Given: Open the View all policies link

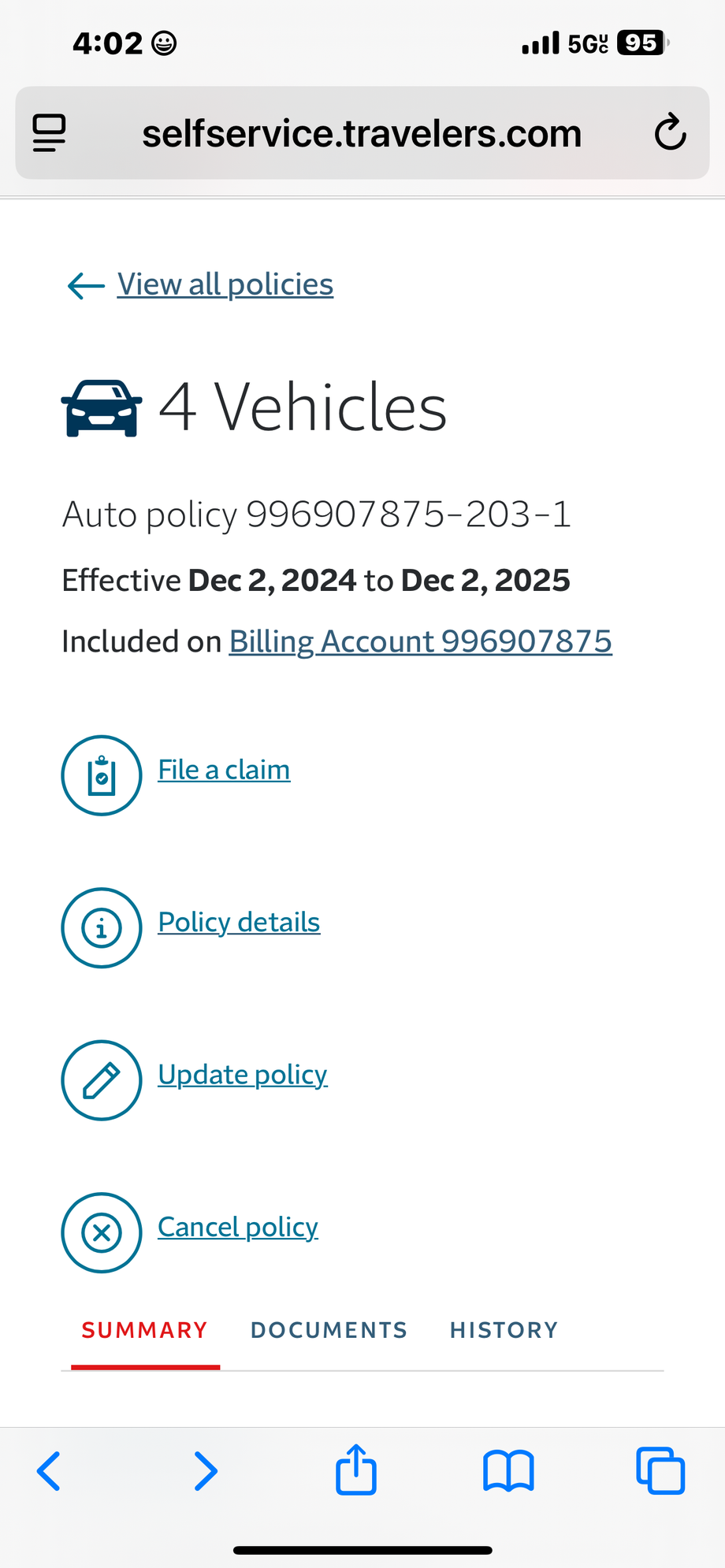Looking at the screenshot, I should click(225, 284).
